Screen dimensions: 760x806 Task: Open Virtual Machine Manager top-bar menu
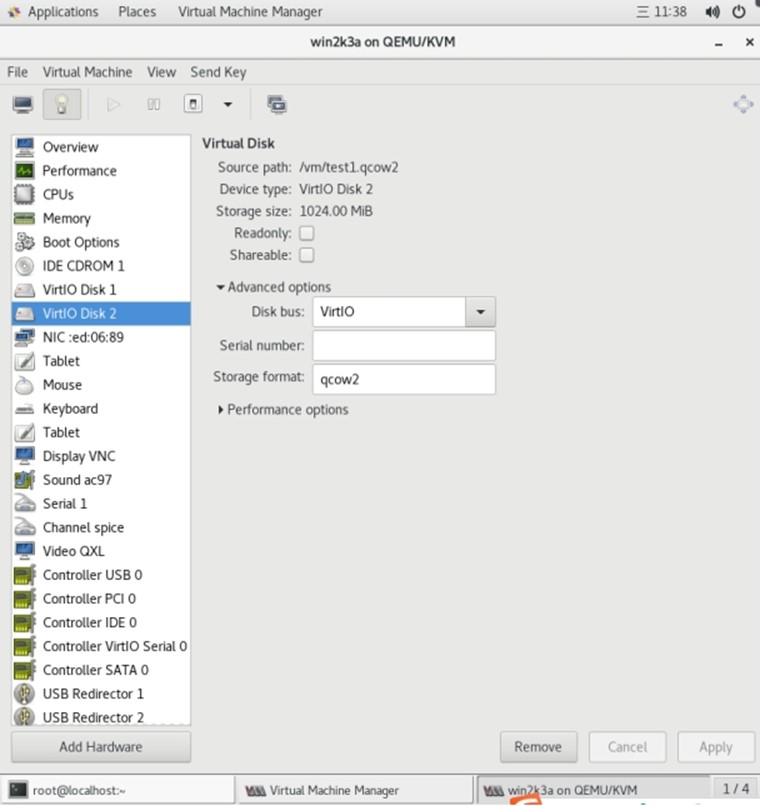[250, 12]
